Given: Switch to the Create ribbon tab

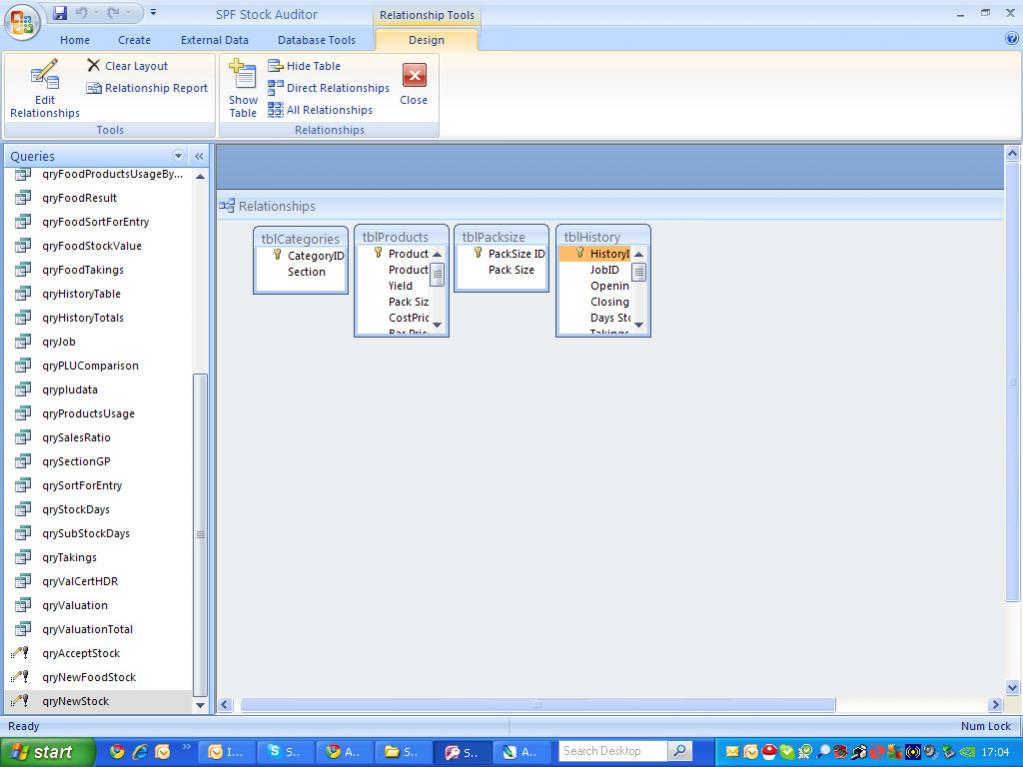Looking at the screenshot, I should click(x=134, y=40).
